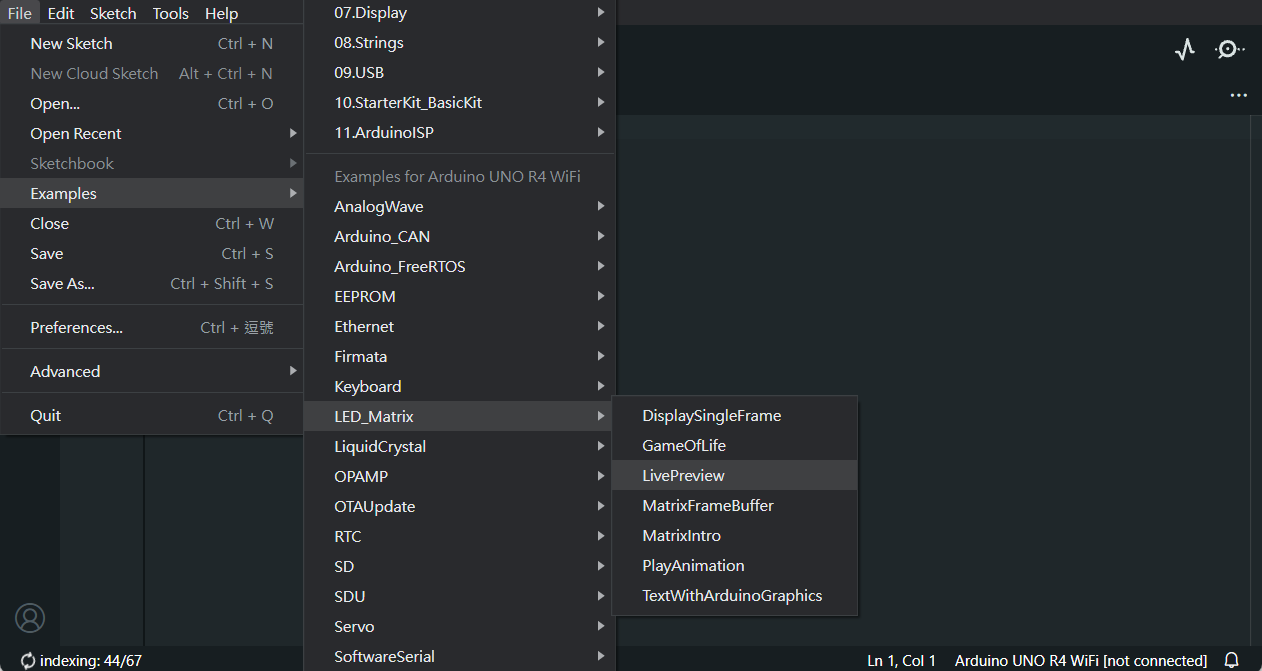Expand the Firmata examples
Viewport: 1262px width, 671px height.
click(460, 357)
